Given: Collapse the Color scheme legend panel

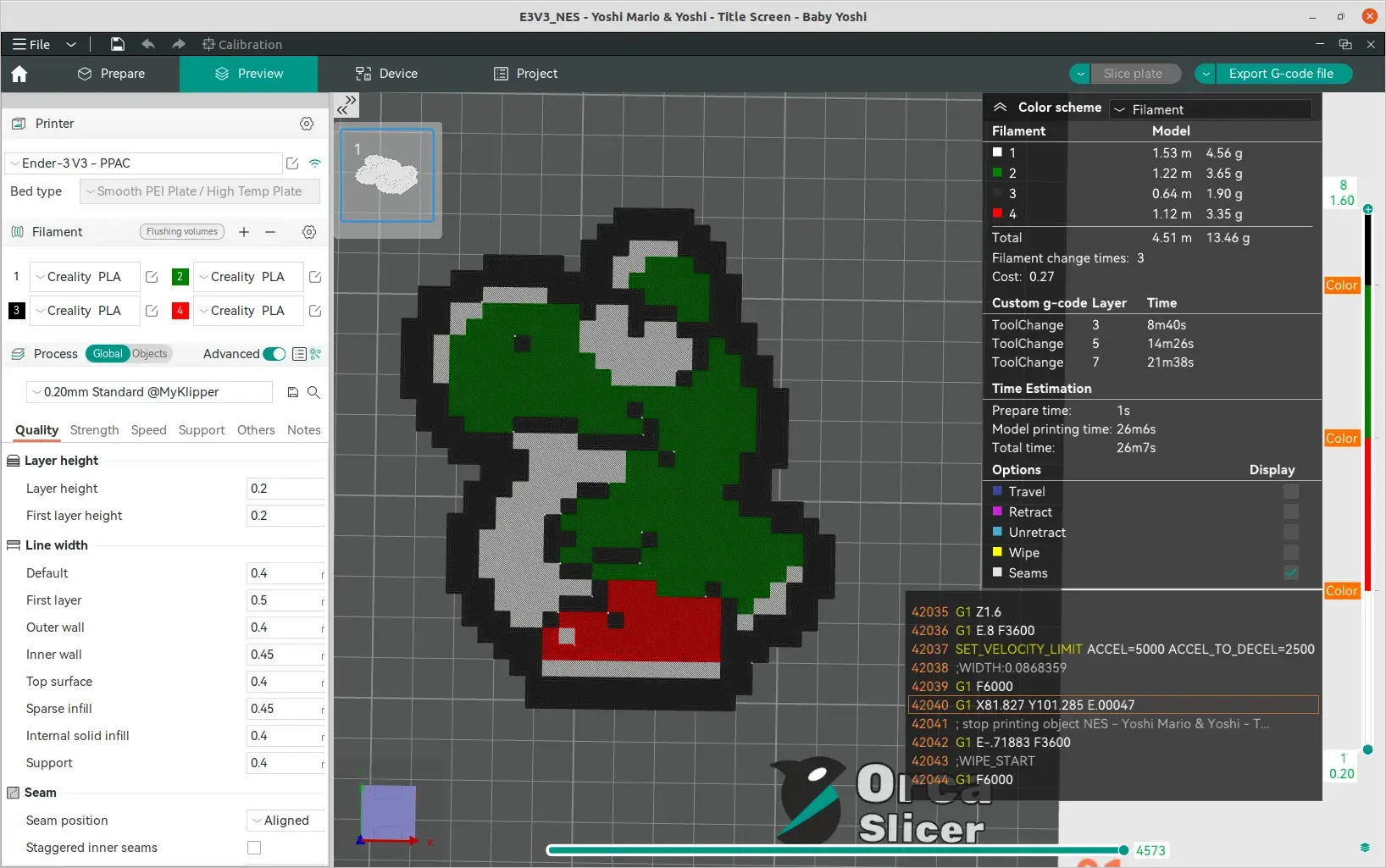Looking at the screenshot, I should (x=1000, y=108).
